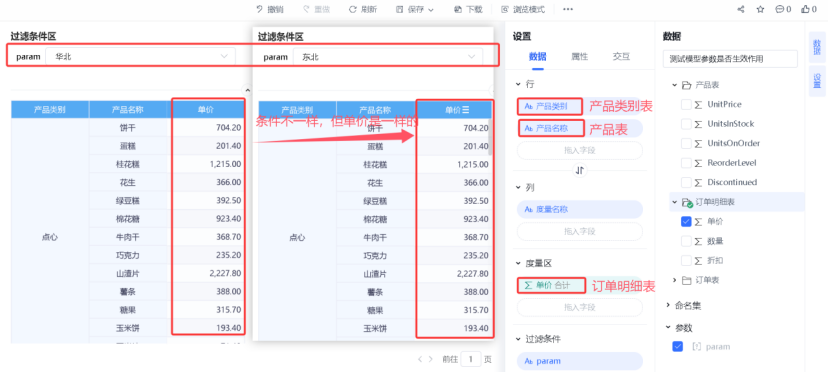Check the ReorderLevel checkbox
Screen dimensions: 829x372
[x=686, y=163]
